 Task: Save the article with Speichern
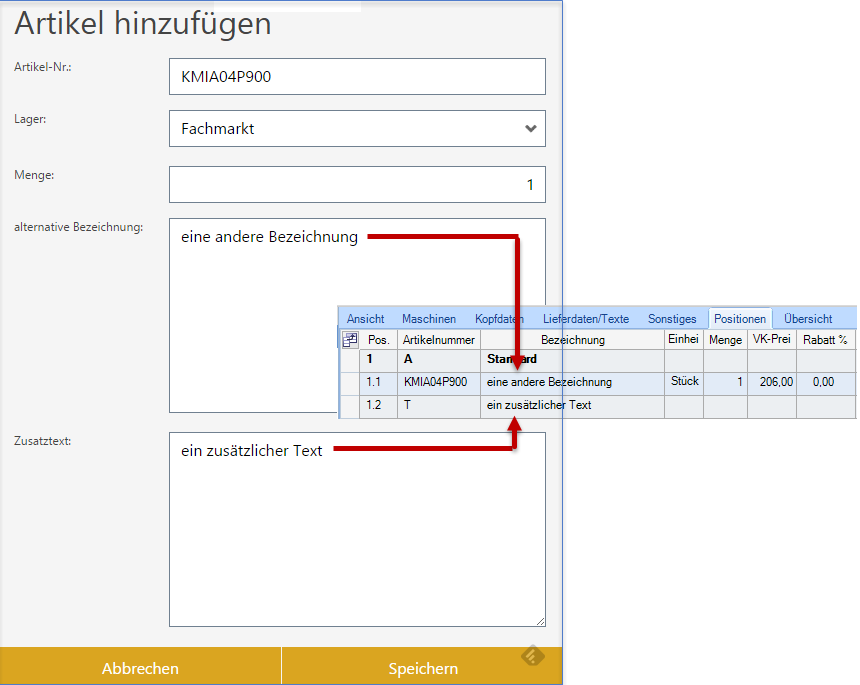[423, 668]
